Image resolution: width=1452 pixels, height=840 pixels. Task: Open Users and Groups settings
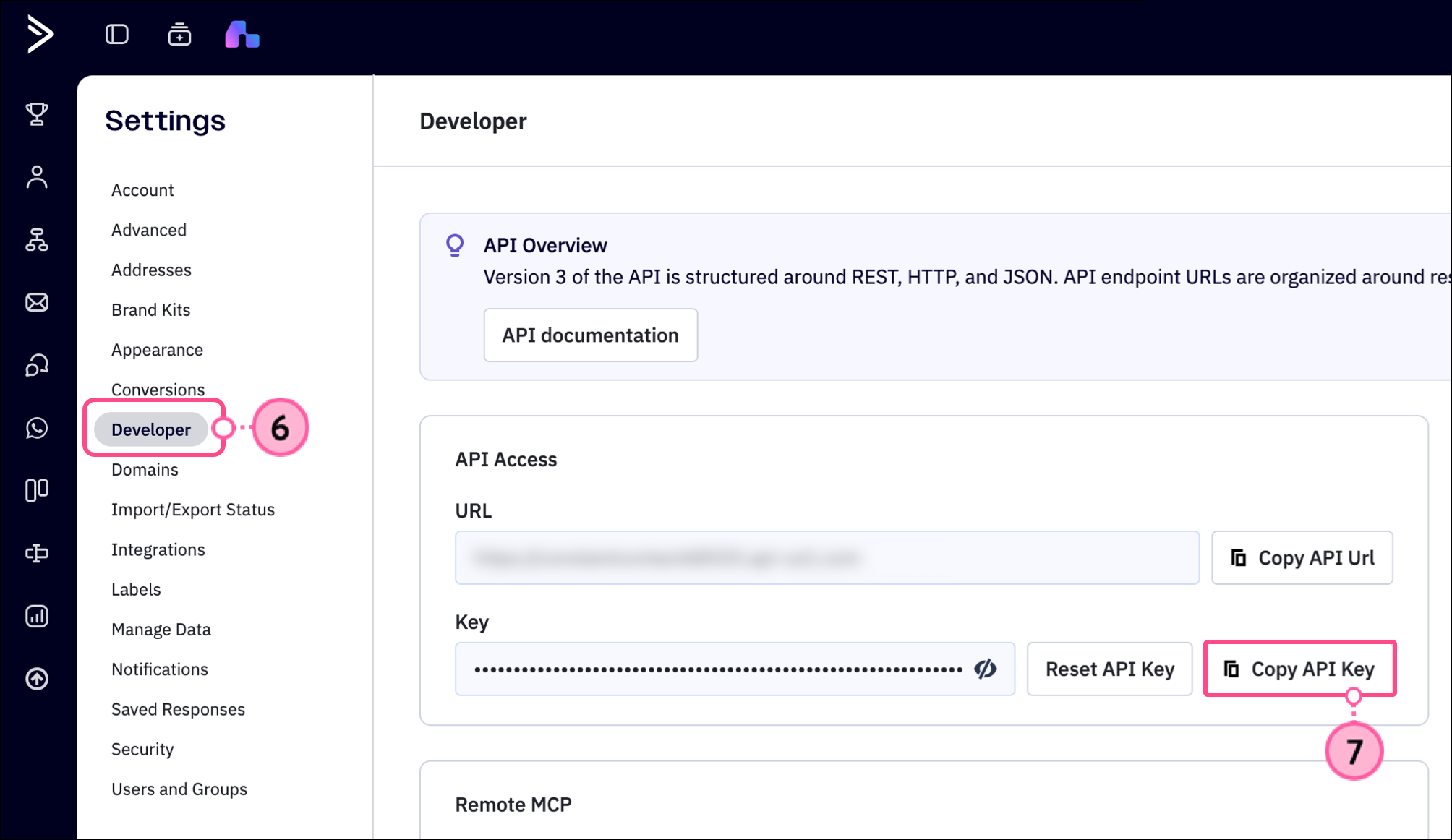[x=179, y=789]
